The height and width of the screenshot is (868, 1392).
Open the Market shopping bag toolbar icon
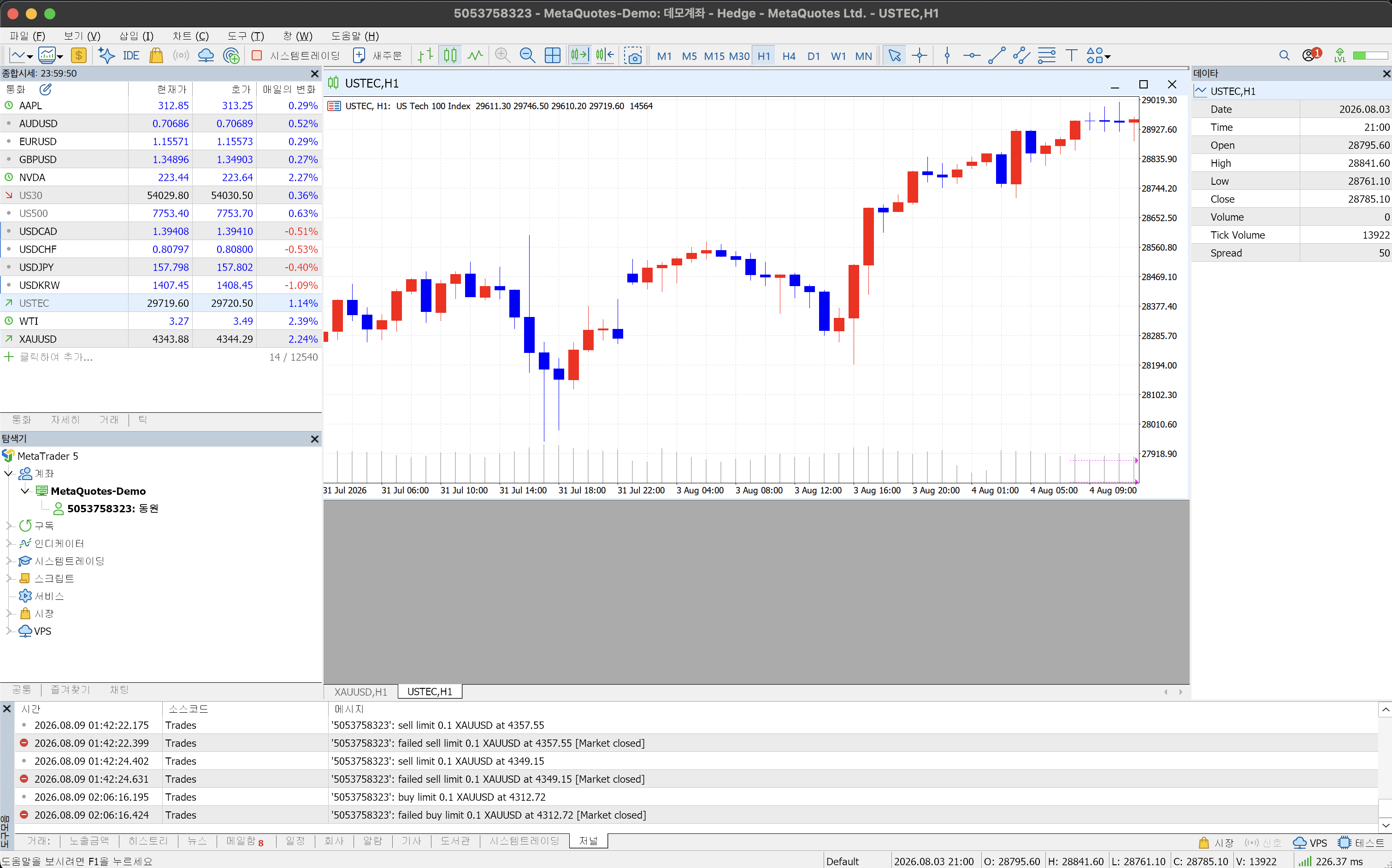point(156,56)
